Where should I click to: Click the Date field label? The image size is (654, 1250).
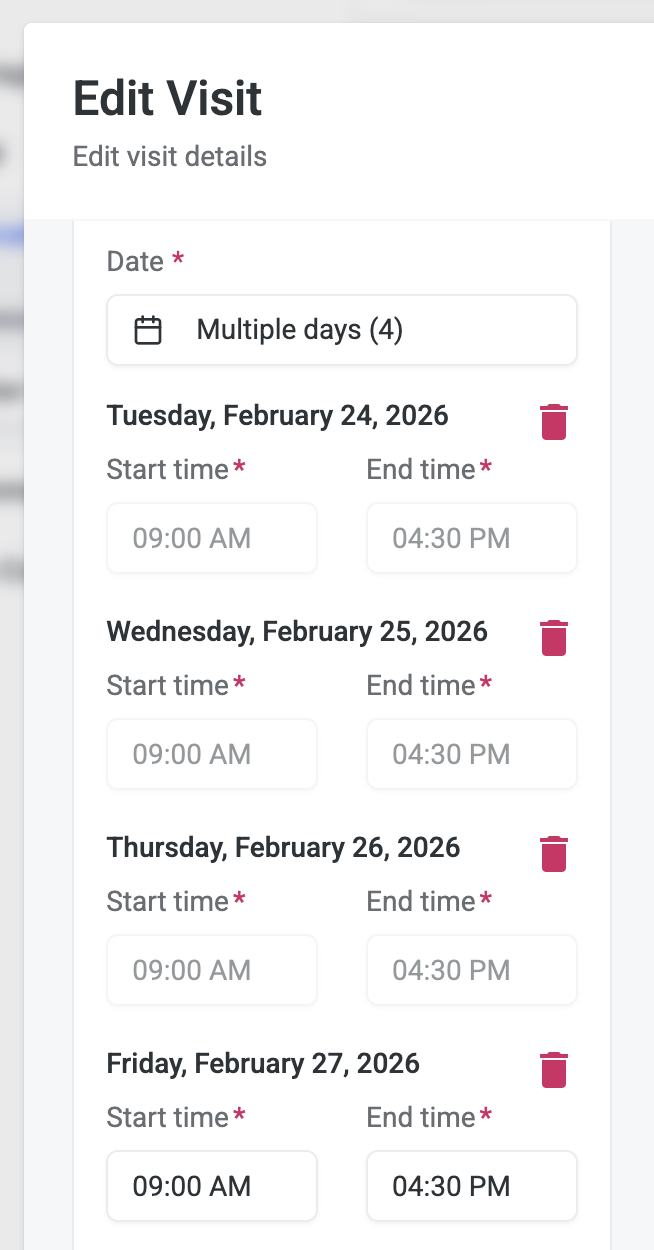click(135, 261)
